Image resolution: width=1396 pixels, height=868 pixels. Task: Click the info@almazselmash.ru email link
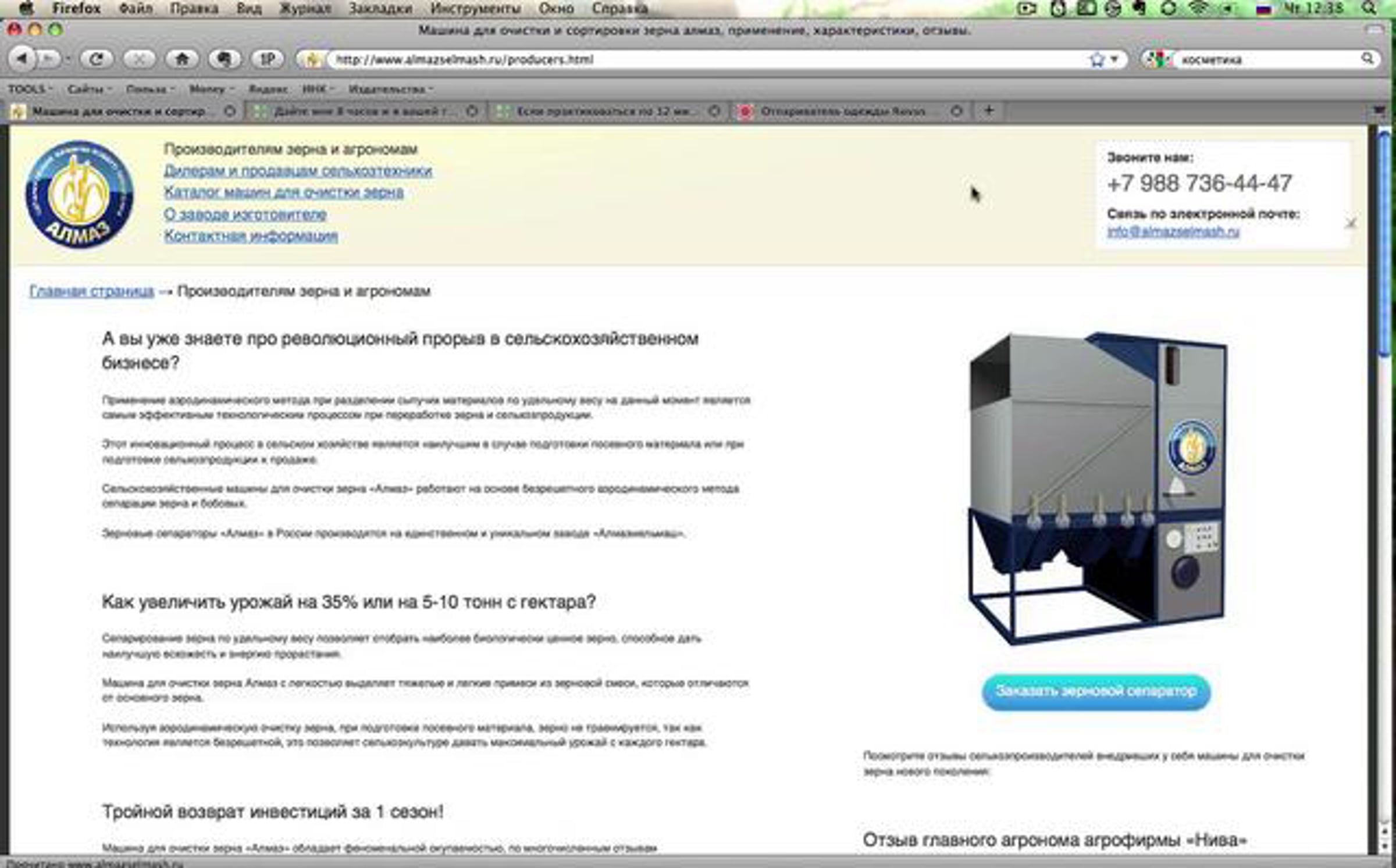1173,231
